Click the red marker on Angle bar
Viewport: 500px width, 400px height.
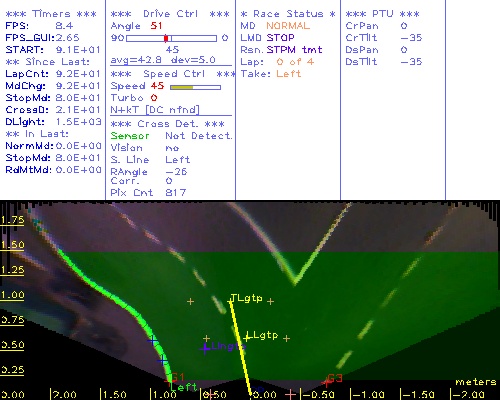166,38
